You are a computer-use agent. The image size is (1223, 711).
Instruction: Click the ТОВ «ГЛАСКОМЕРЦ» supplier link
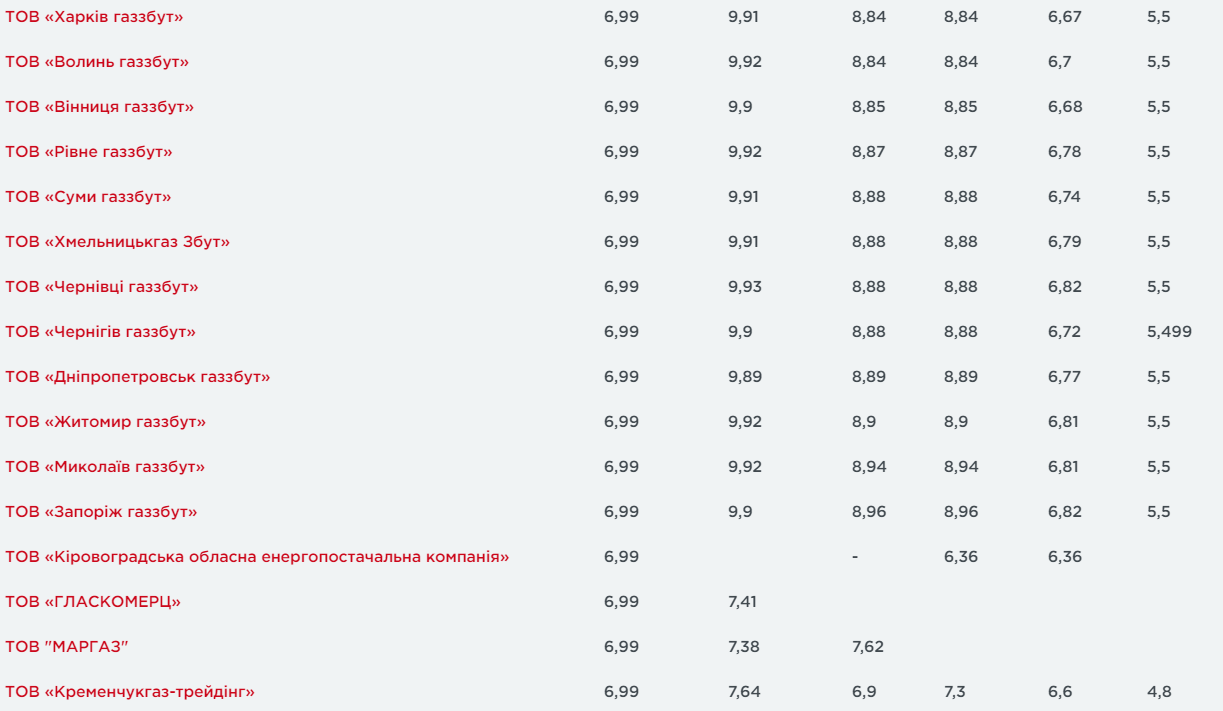pos(93,602)
